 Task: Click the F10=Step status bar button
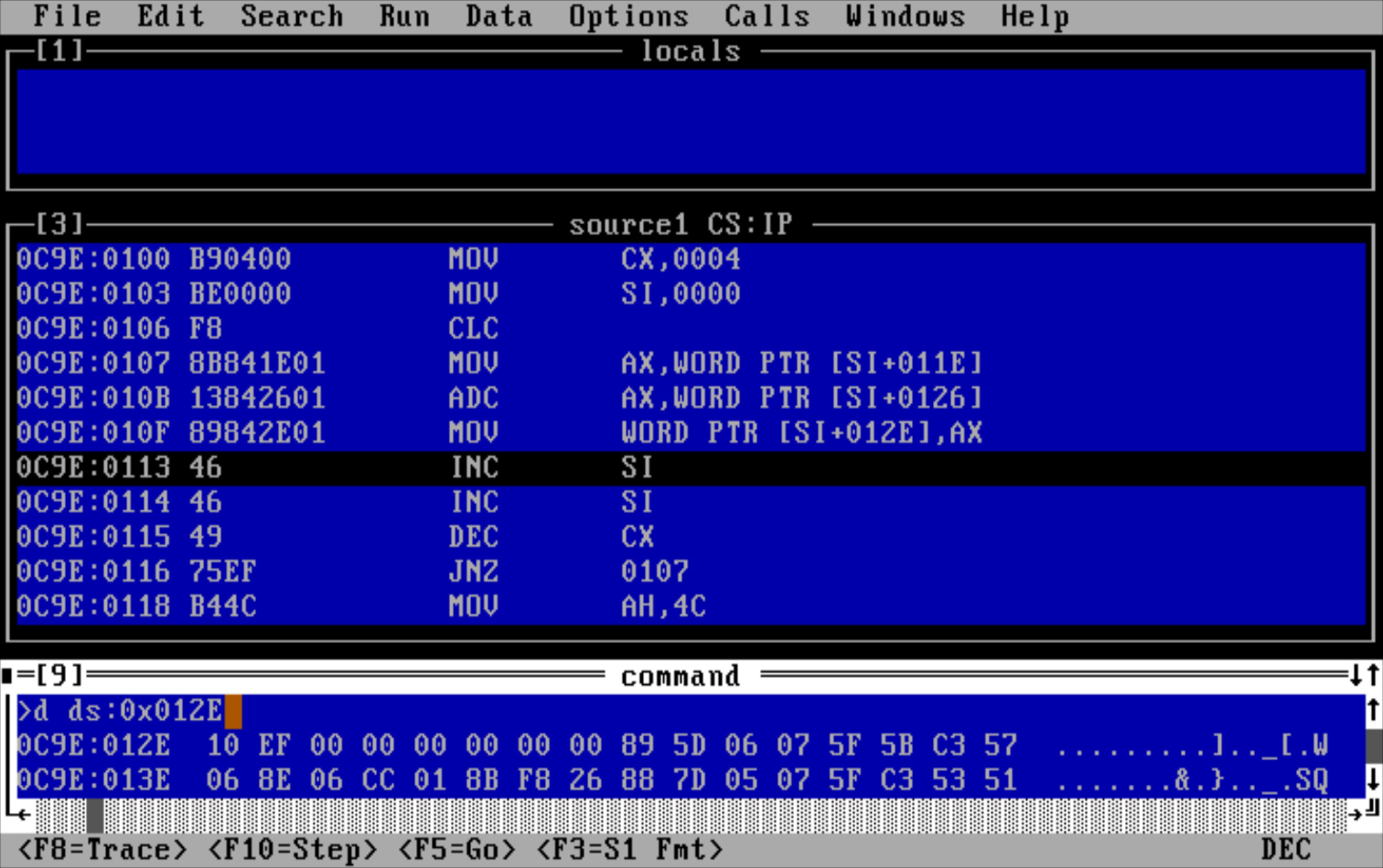293,850
